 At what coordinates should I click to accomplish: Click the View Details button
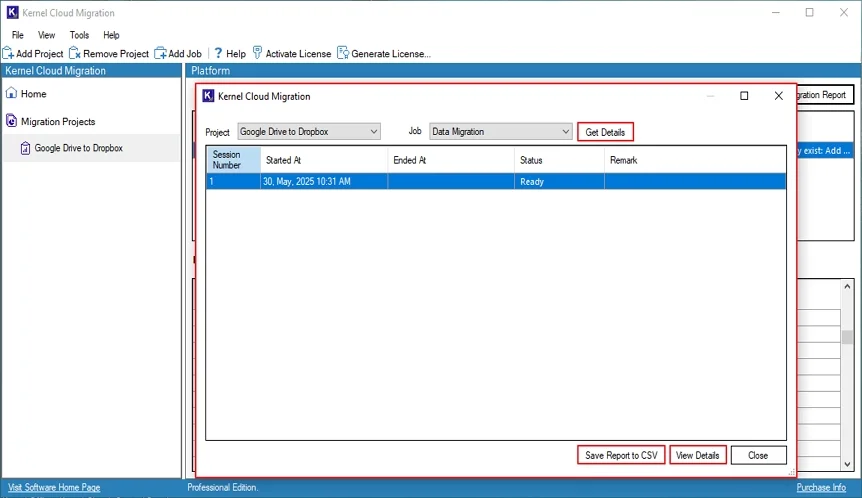point(698,455)
